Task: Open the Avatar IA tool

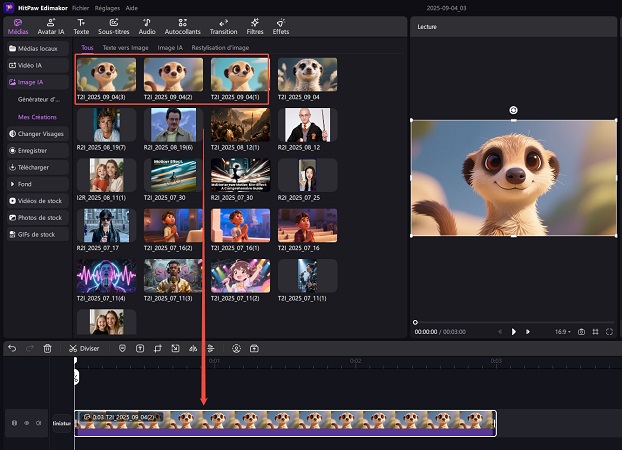Action: pyautogui.click(x=51, y=27)
